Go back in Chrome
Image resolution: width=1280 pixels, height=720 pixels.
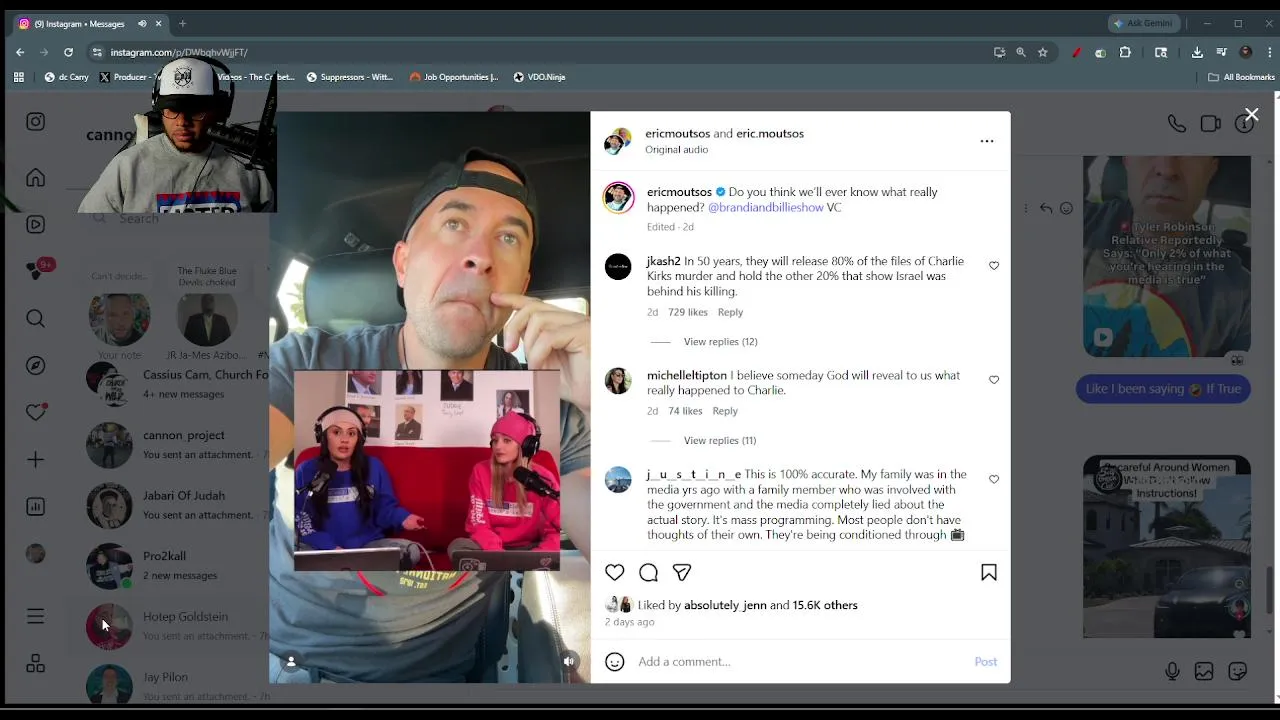(20, 52)
